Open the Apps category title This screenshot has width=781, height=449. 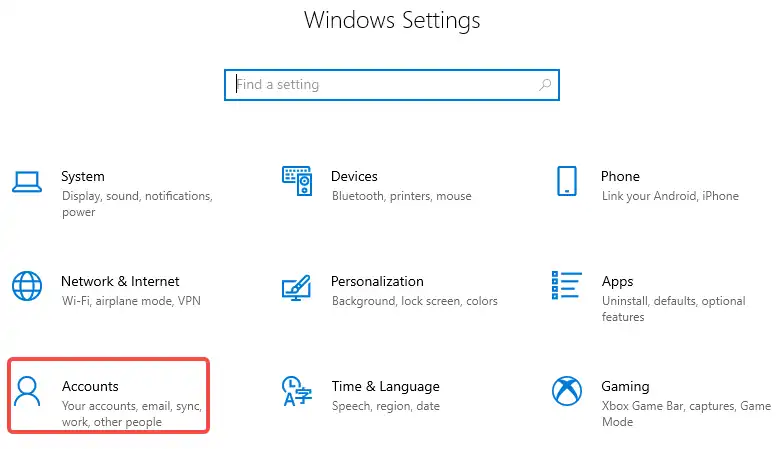617,282
